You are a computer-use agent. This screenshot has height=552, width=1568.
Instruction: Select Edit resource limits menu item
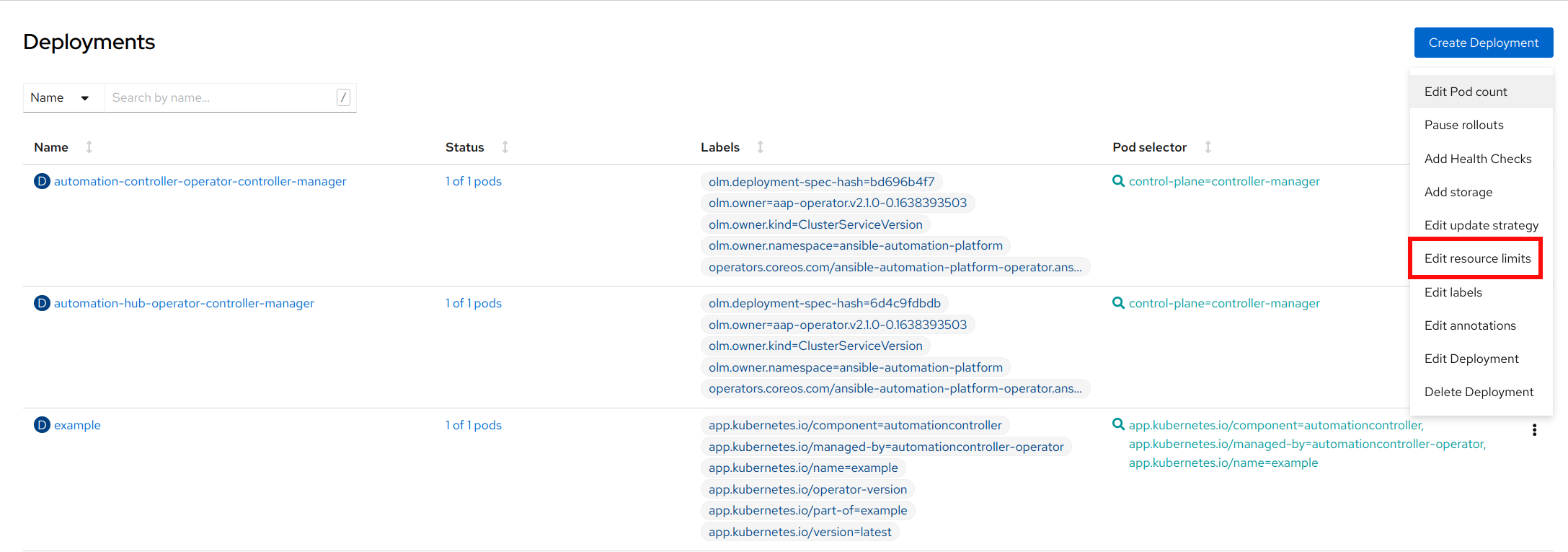point(1476,258)
